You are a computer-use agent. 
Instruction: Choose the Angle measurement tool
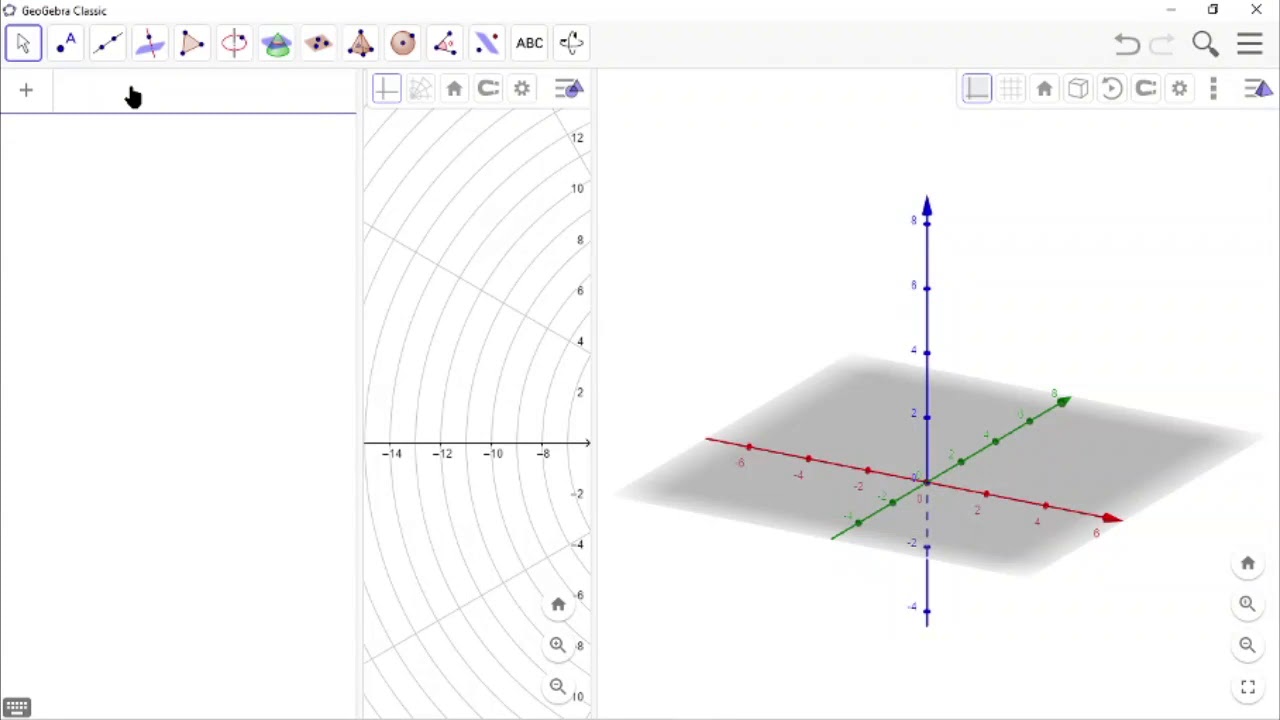click(x=445, y=43)
